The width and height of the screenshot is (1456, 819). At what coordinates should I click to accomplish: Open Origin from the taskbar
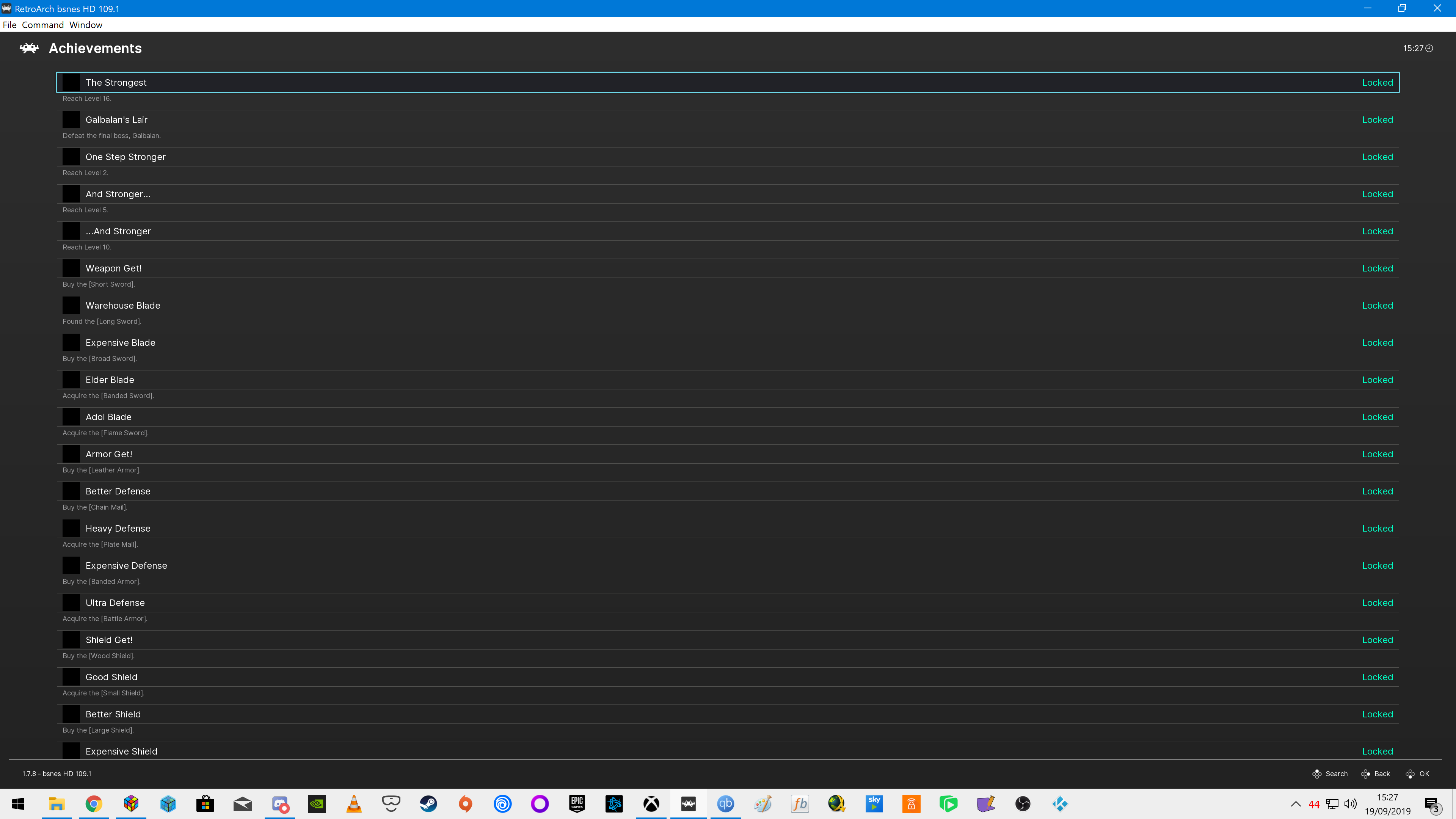(x=465, y=804)
